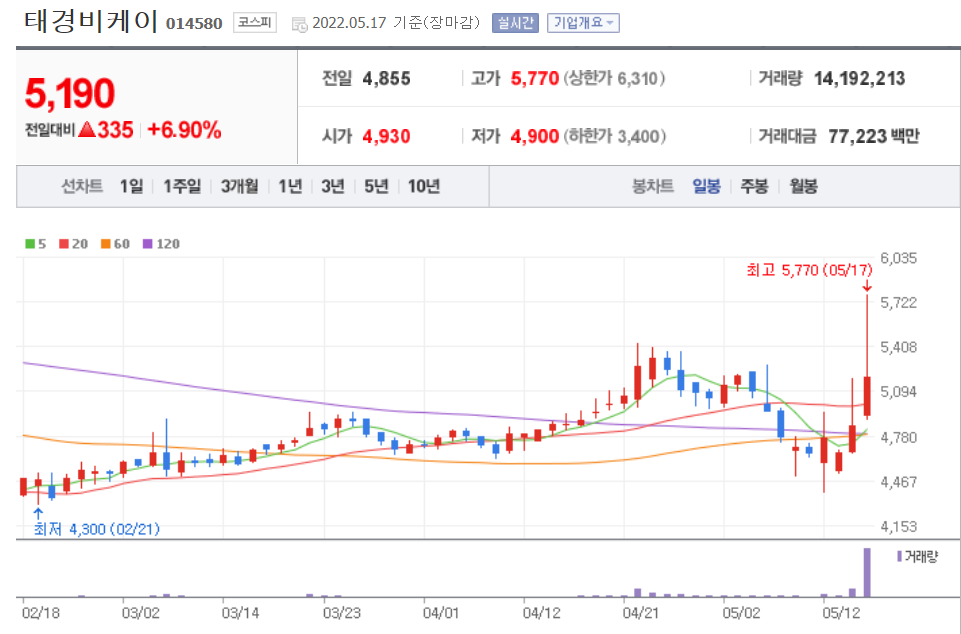Select the 5년 line chart tab

click(x=376, y=186)
